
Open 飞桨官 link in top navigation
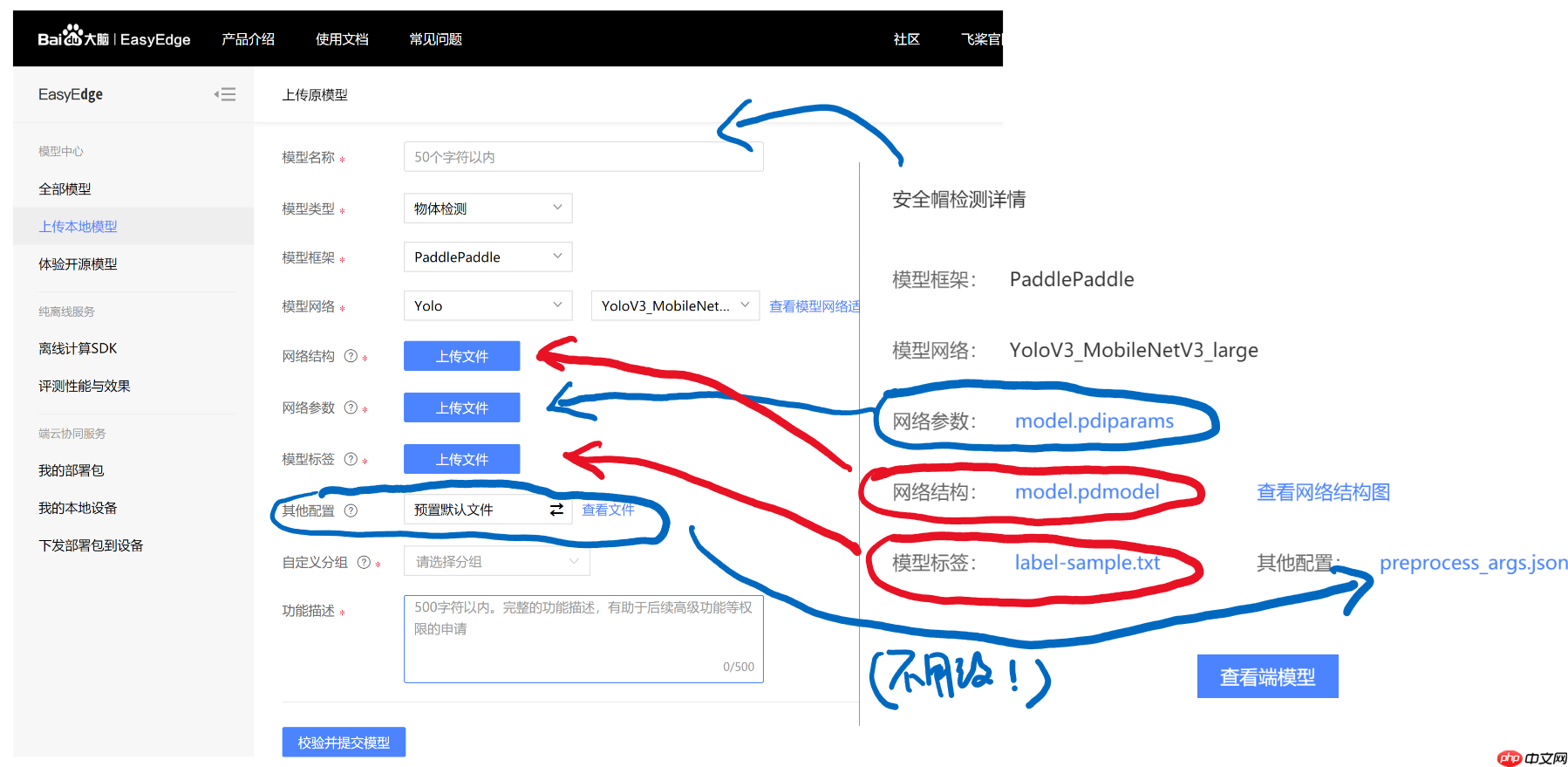[981, 39]
